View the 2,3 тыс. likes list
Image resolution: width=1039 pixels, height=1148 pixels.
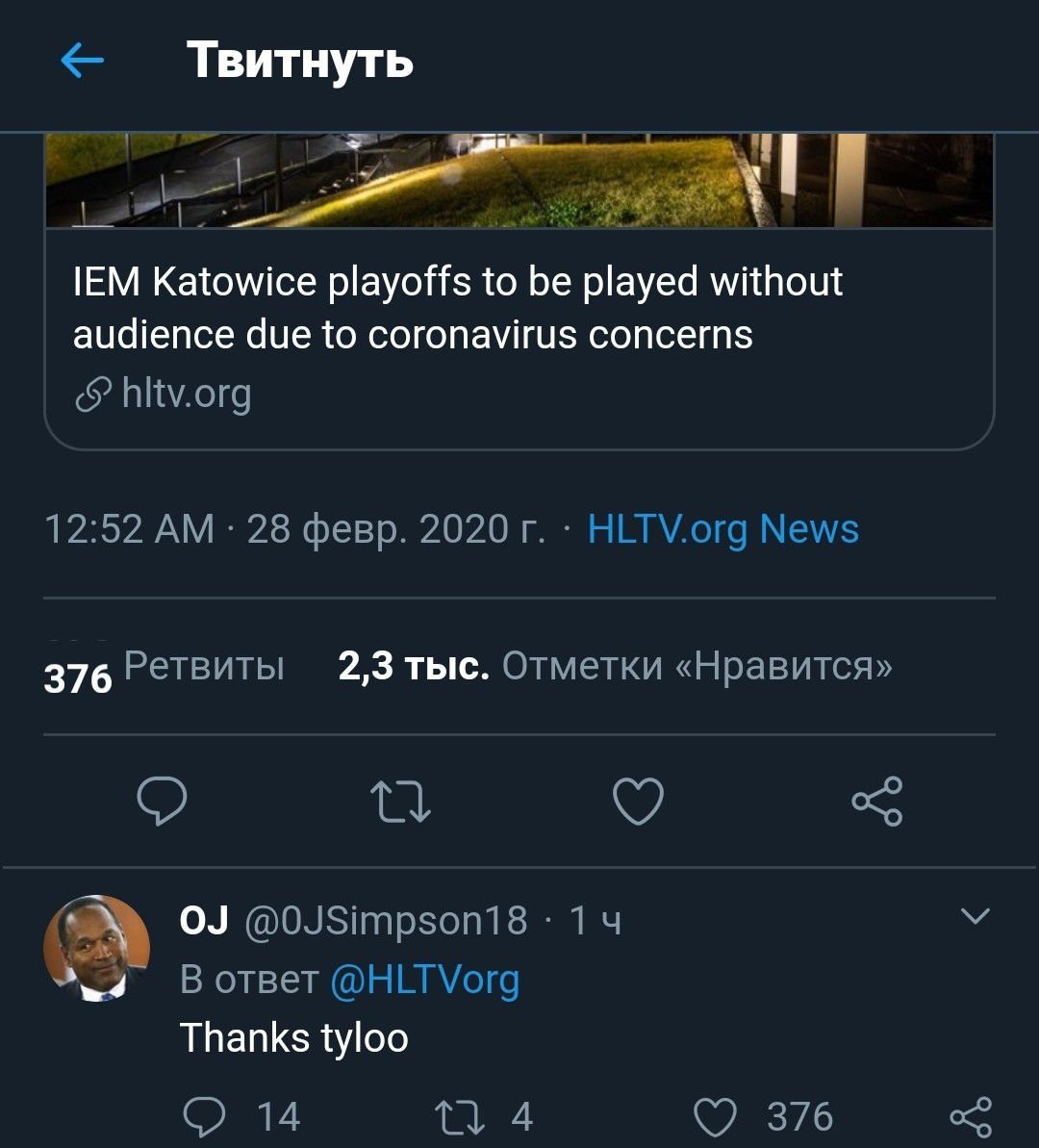tap(614, 666)
